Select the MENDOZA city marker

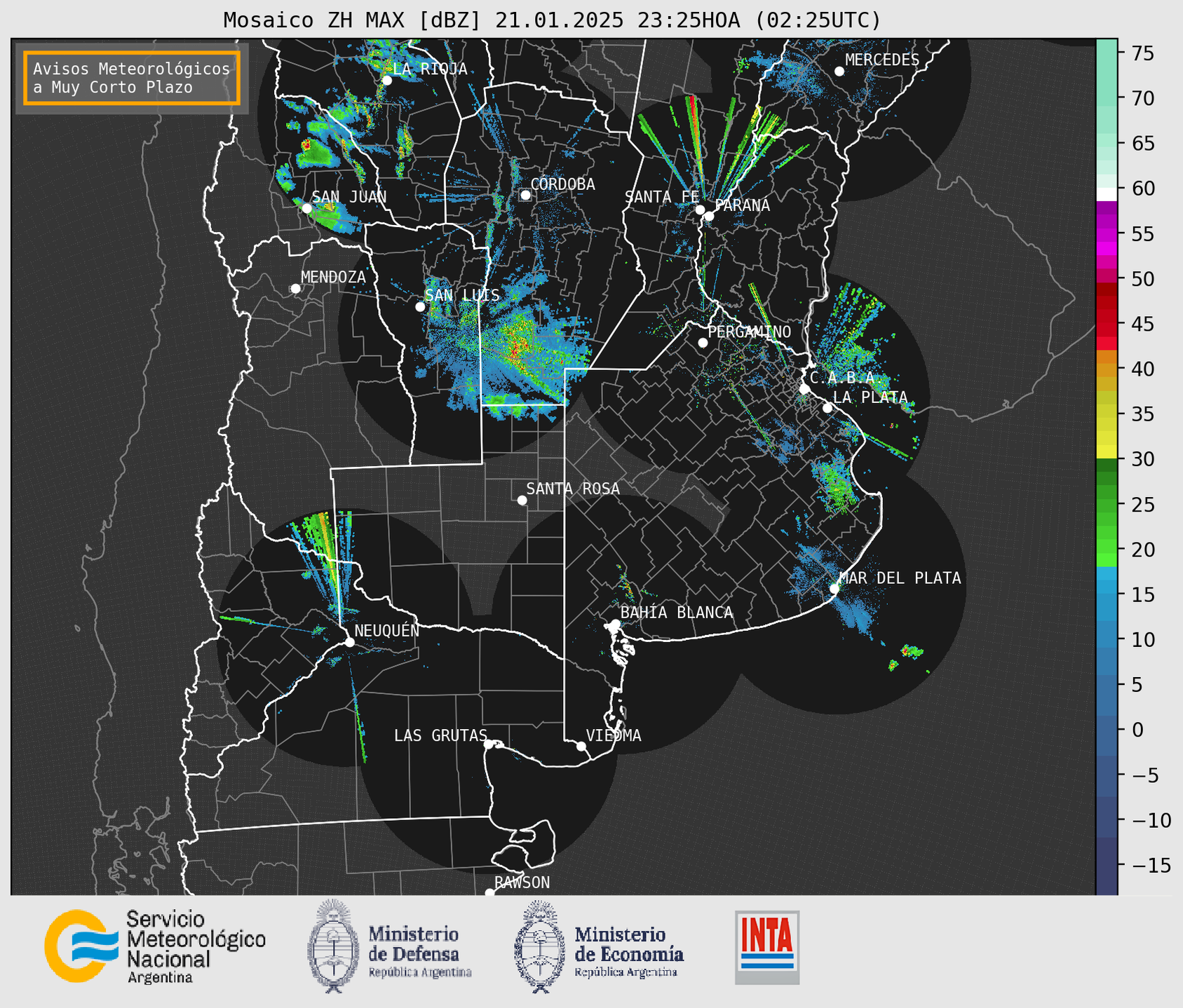295,289
